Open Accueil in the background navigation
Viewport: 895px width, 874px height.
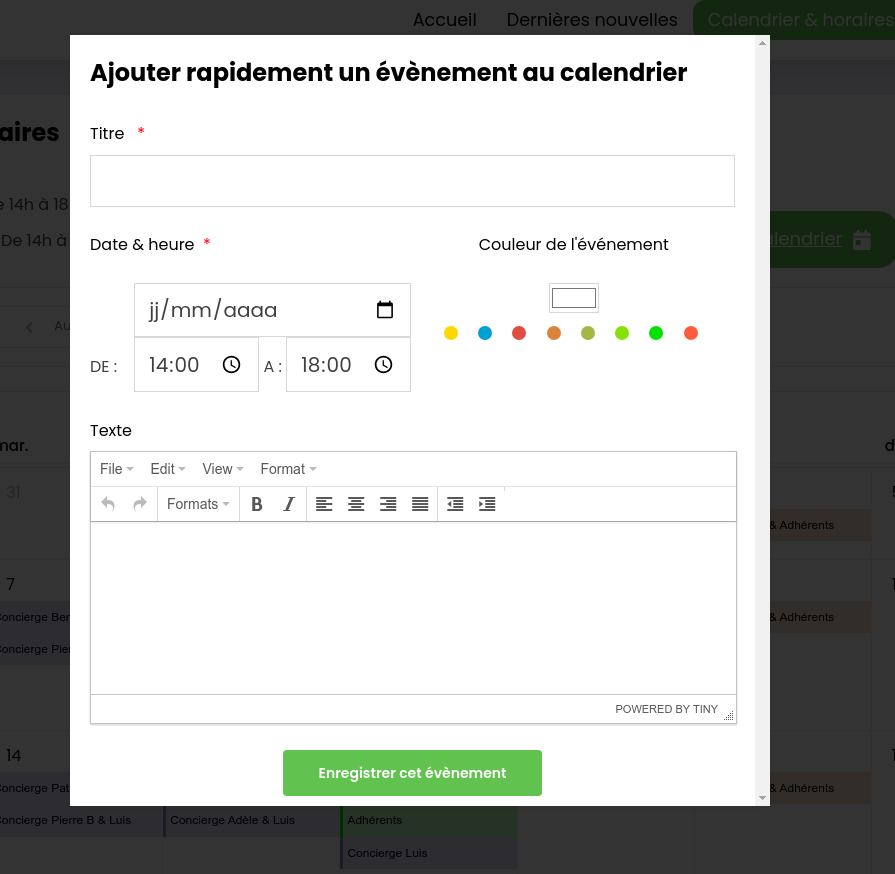pyautogui.click(x=445, y=19)
